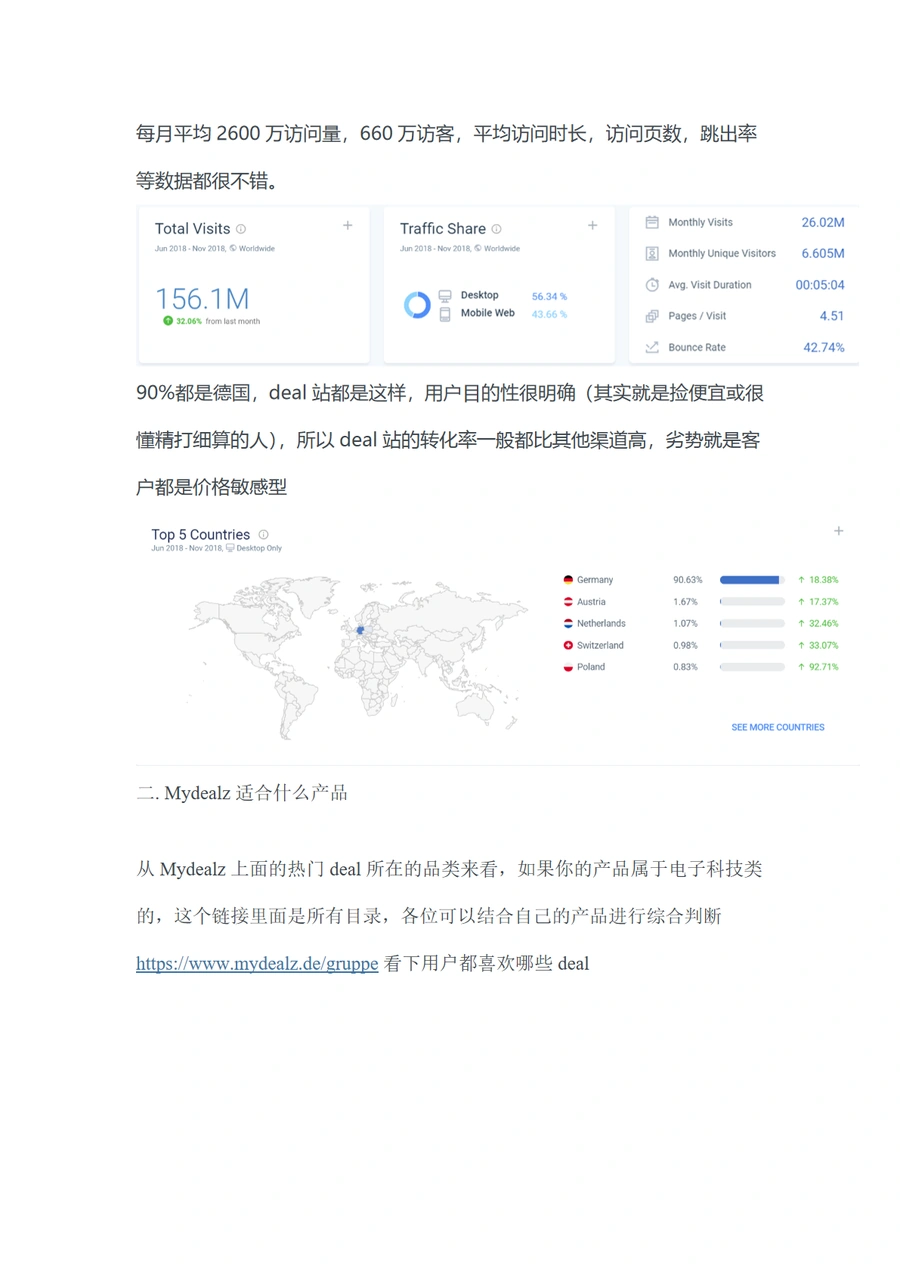Click the Total Visits card title

coord(192,229)
